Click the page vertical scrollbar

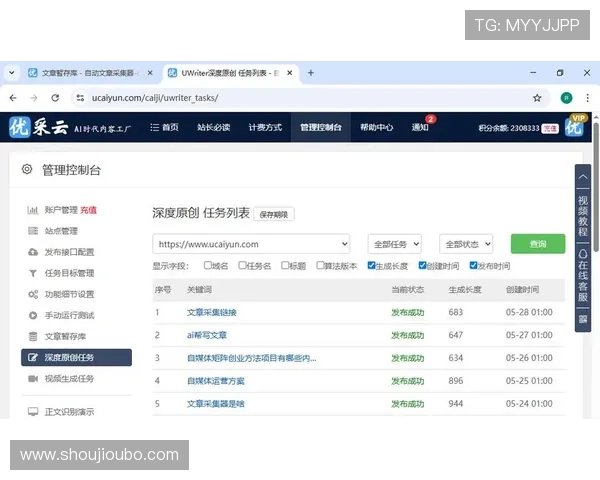(596, 186)
